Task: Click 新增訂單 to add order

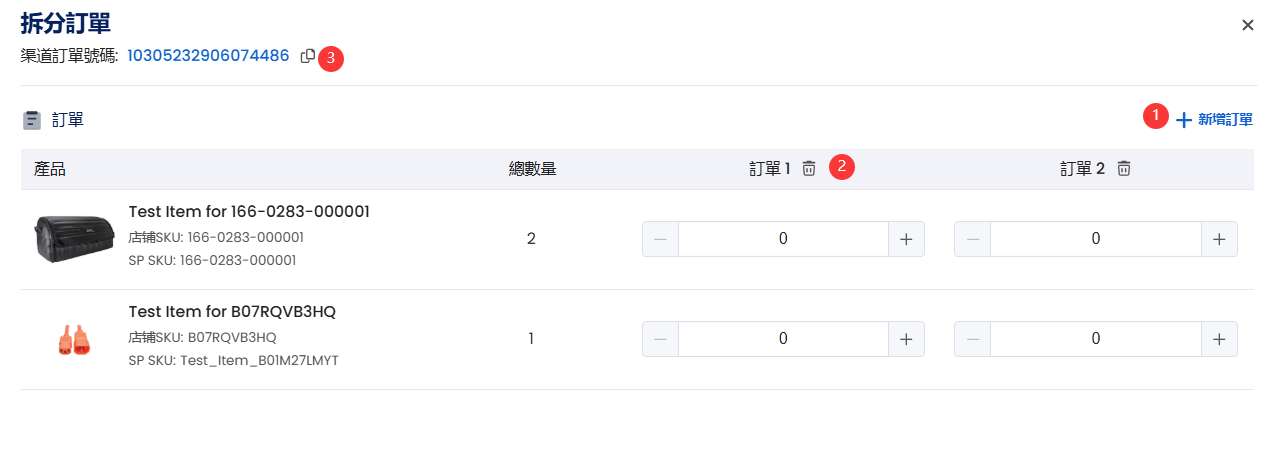Action: coord(1214,120)
